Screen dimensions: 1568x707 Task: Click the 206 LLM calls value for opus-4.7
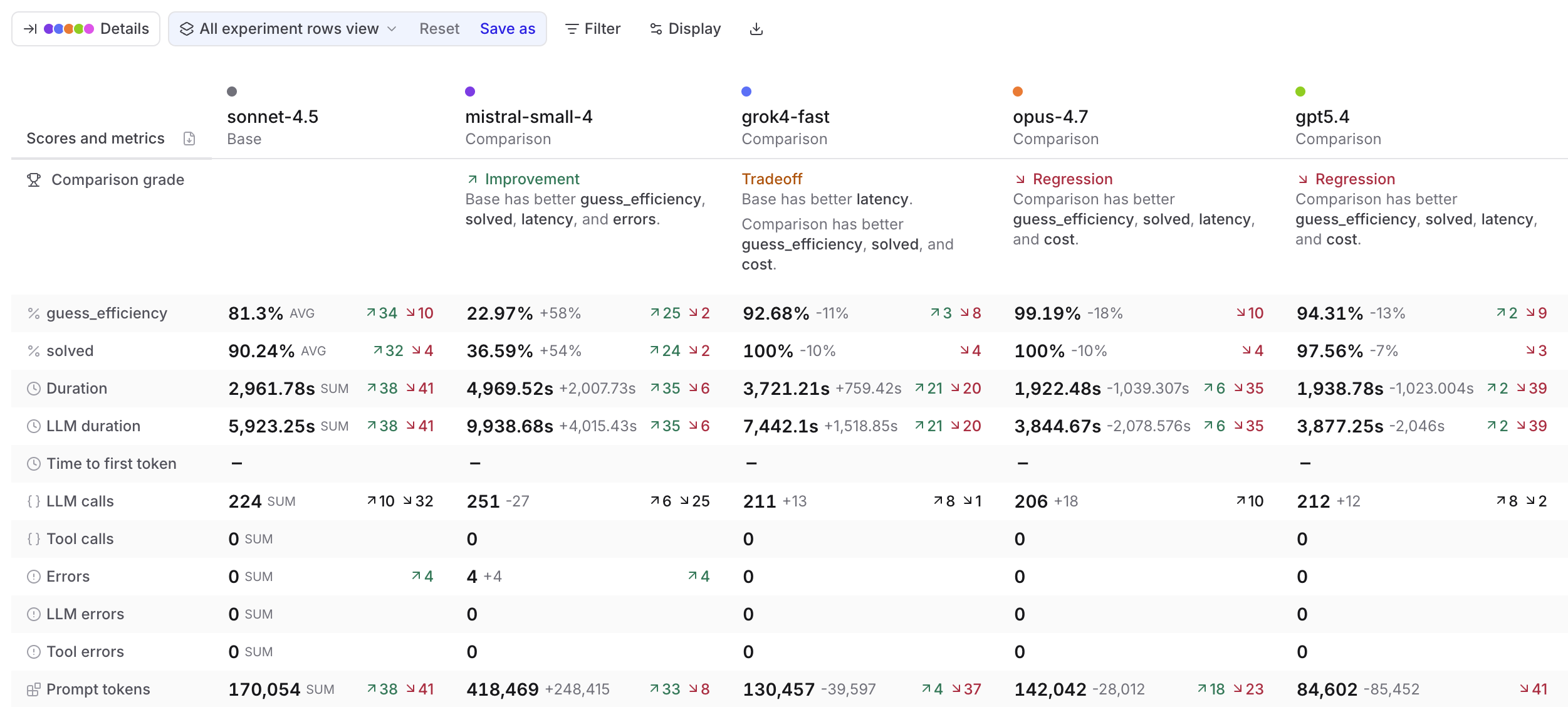tap(1031, 501)
